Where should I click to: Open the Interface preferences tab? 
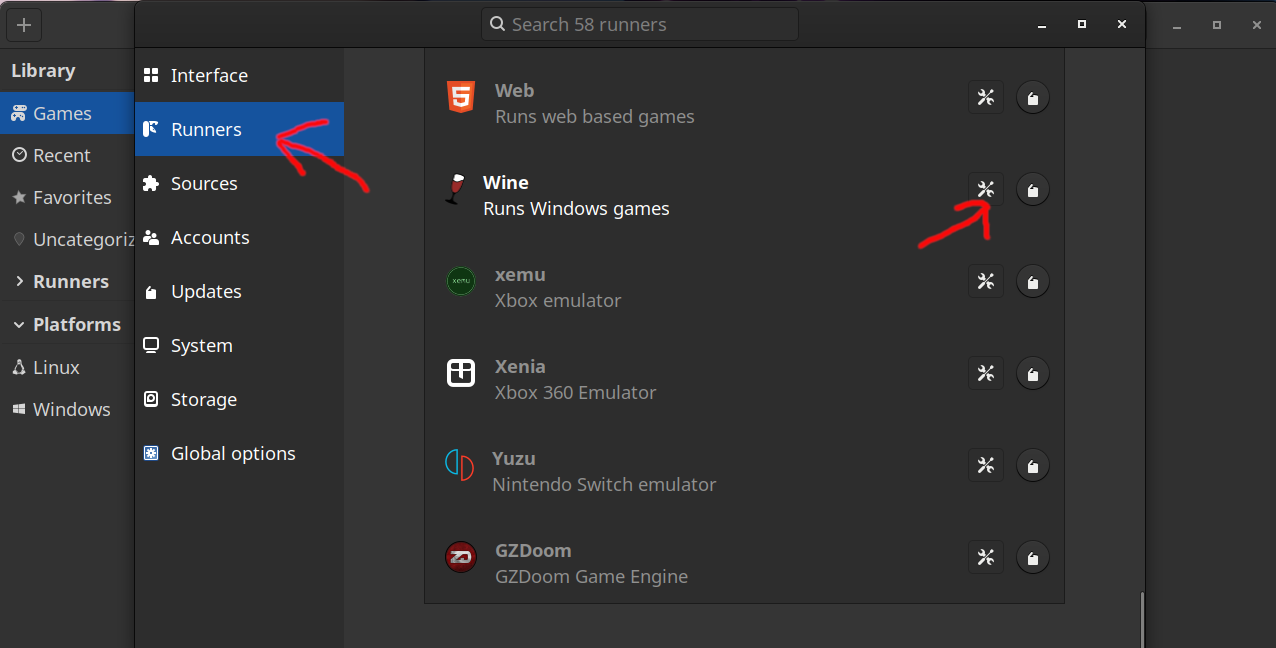(240, 75)
